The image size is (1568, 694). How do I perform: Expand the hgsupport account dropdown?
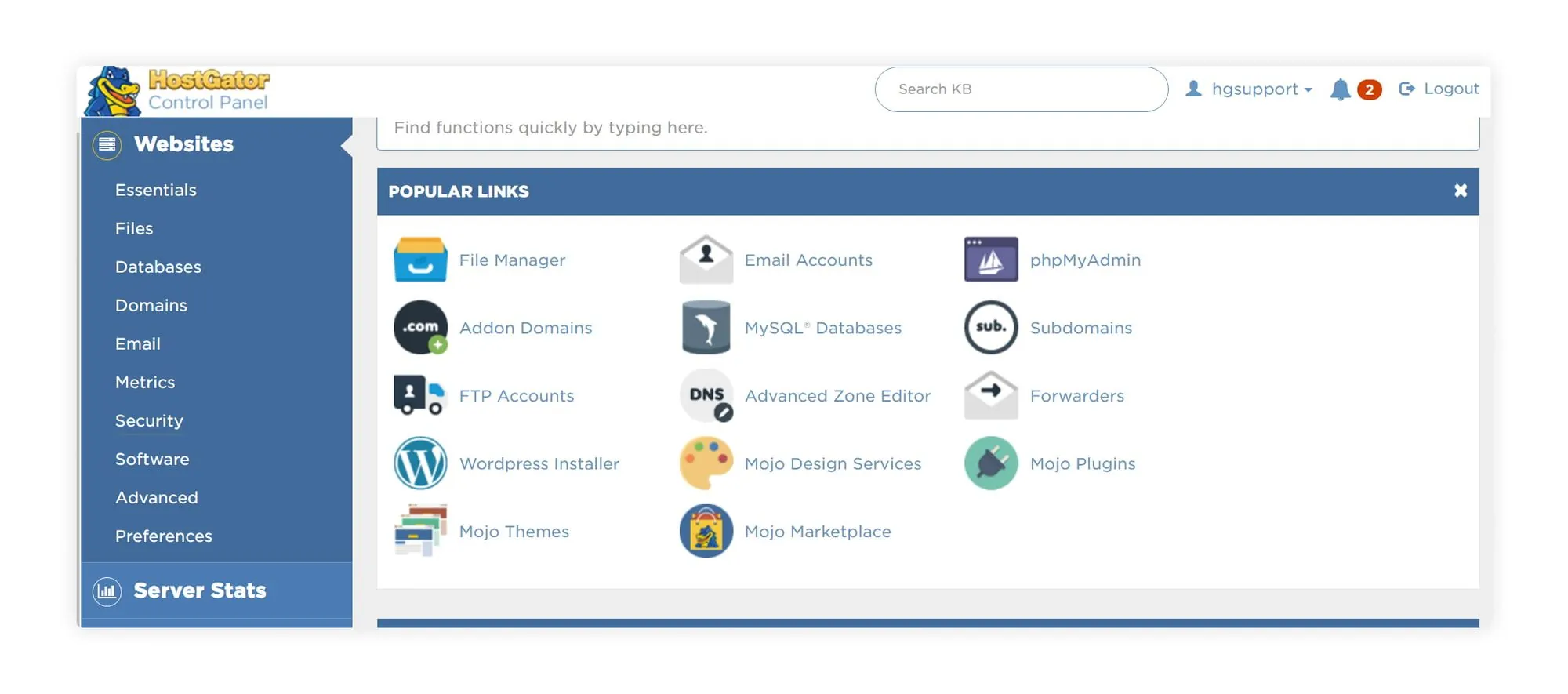[x=1261, y=89]
